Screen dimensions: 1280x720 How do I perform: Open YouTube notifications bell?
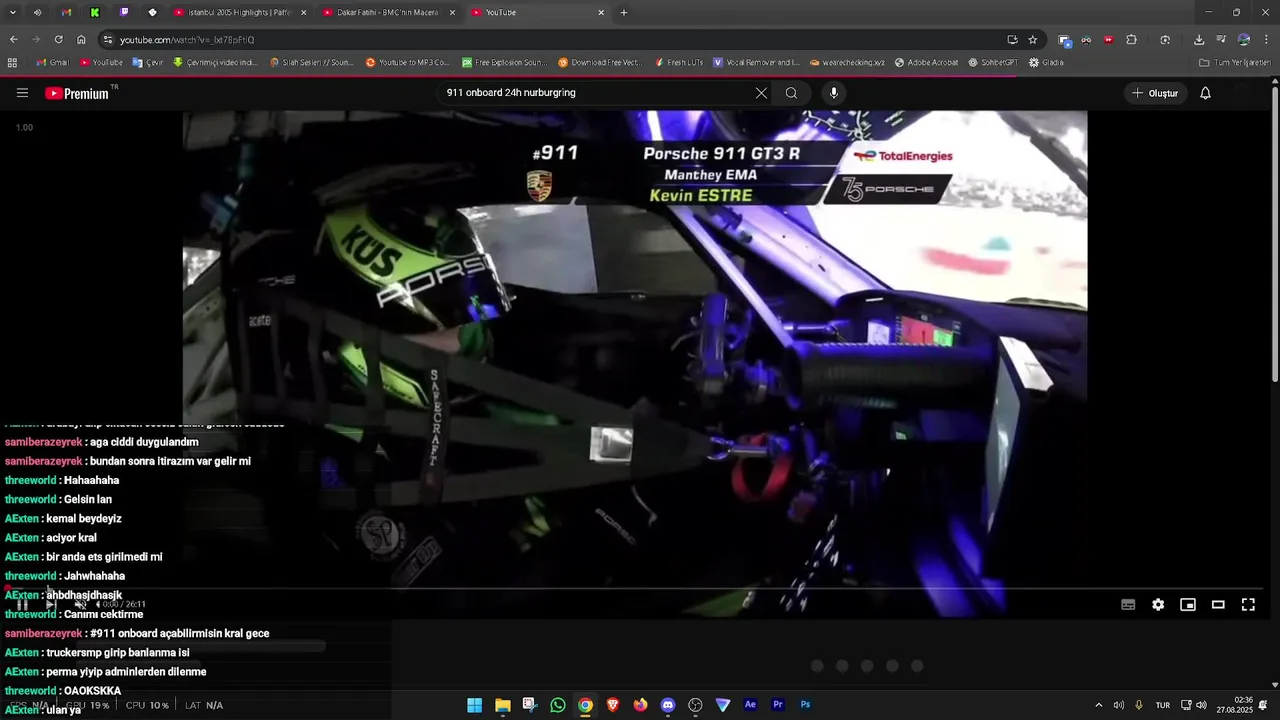[1205, 93]
